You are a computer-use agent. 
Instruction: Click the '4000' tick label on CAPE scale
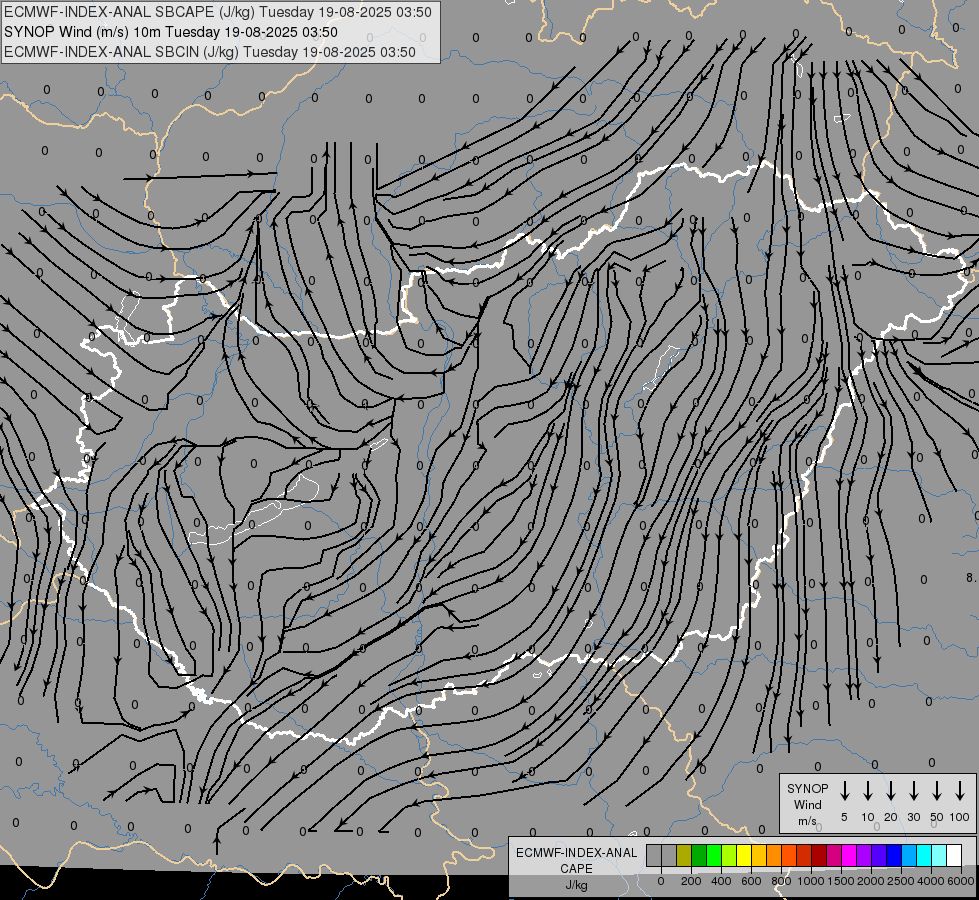click(931, 881)
